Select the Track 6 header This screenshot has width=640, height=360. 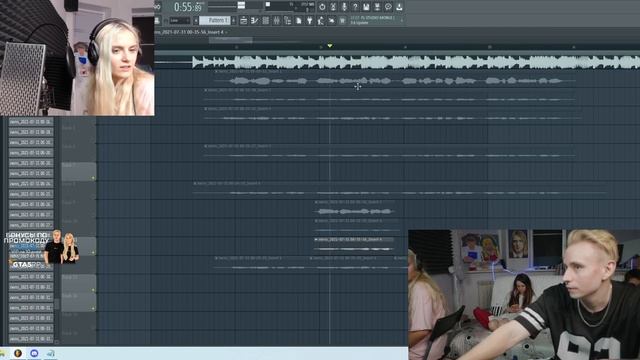(x=78, y=153)
